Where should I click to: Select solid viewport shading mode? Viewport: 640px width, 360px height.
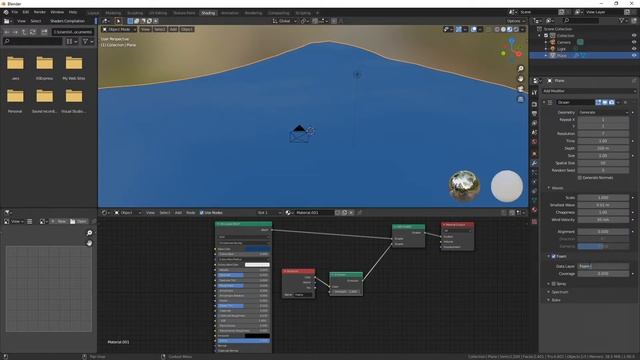[x=503, y=29]
